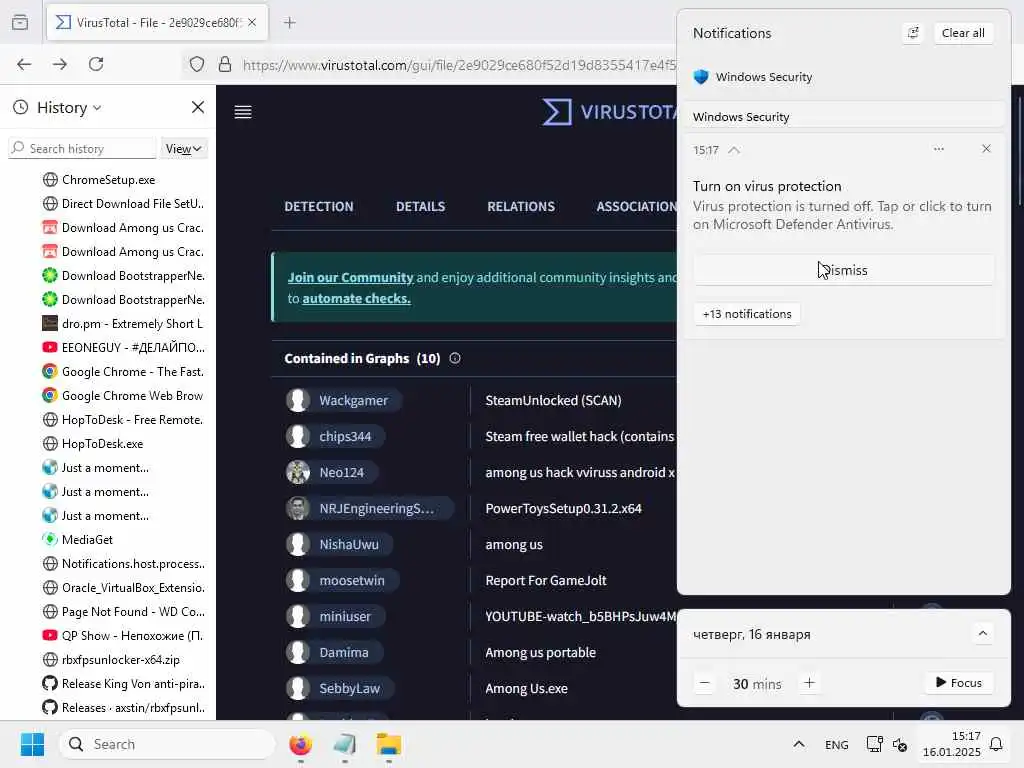1024x768 pixels.
Task: Open the three-dots menu on Windows Security notification
Action: point(938,149)
